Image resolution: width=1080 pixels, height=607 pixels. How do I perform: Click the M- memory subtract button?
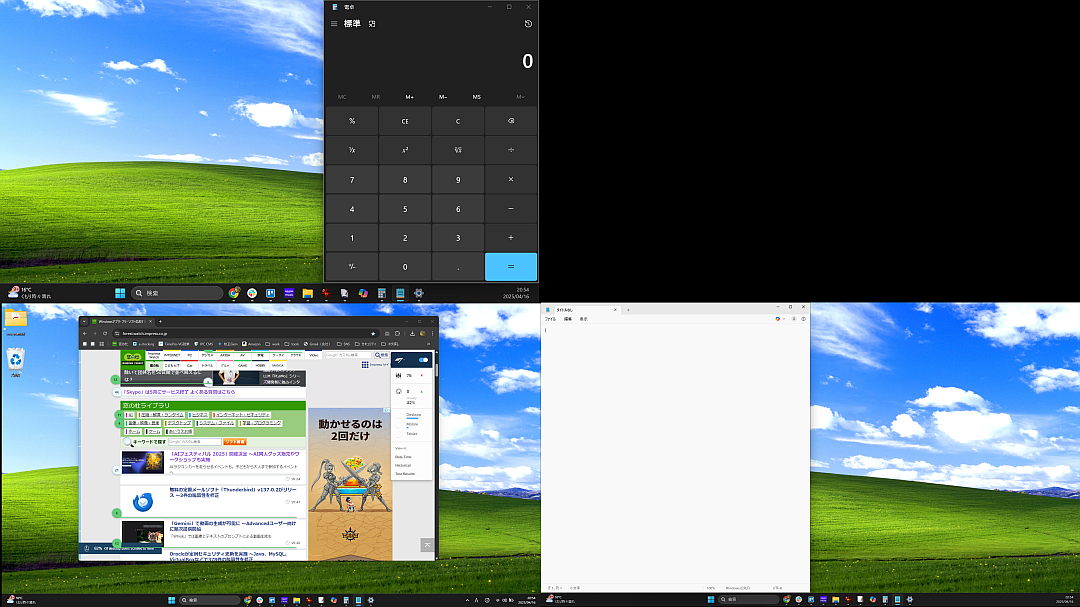pyautogui.click(x=443, y=97)
